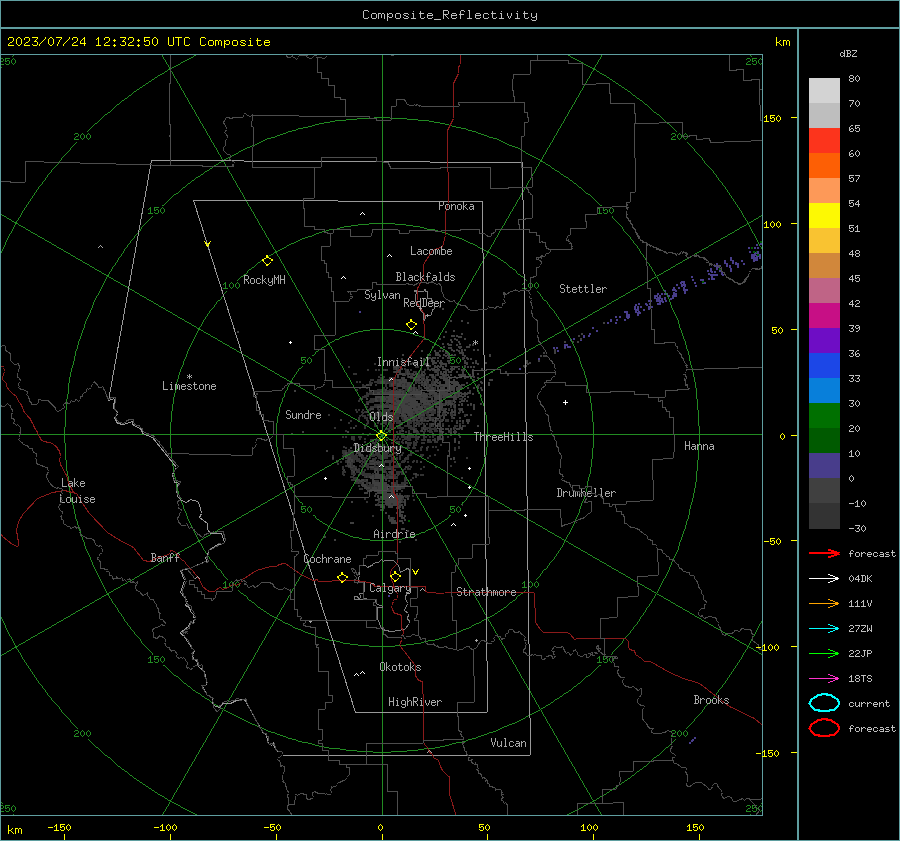
Task: Click the Lake Louise label
Action: pyautogui.click(x=77, y=491)
